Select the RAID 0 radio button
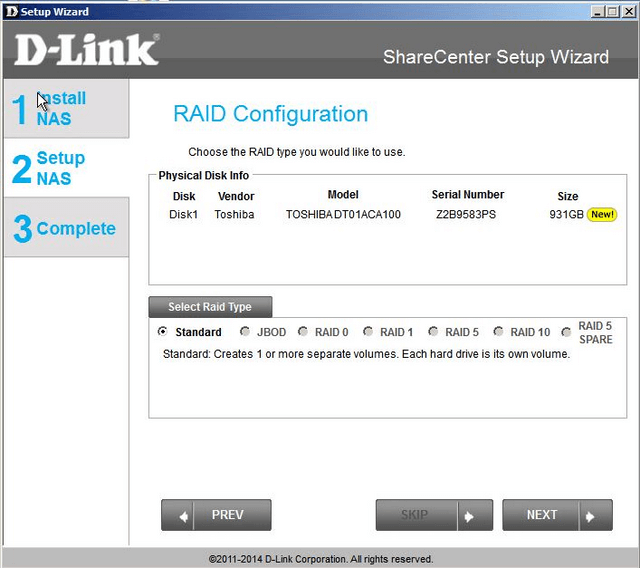 tap(302, 331)
